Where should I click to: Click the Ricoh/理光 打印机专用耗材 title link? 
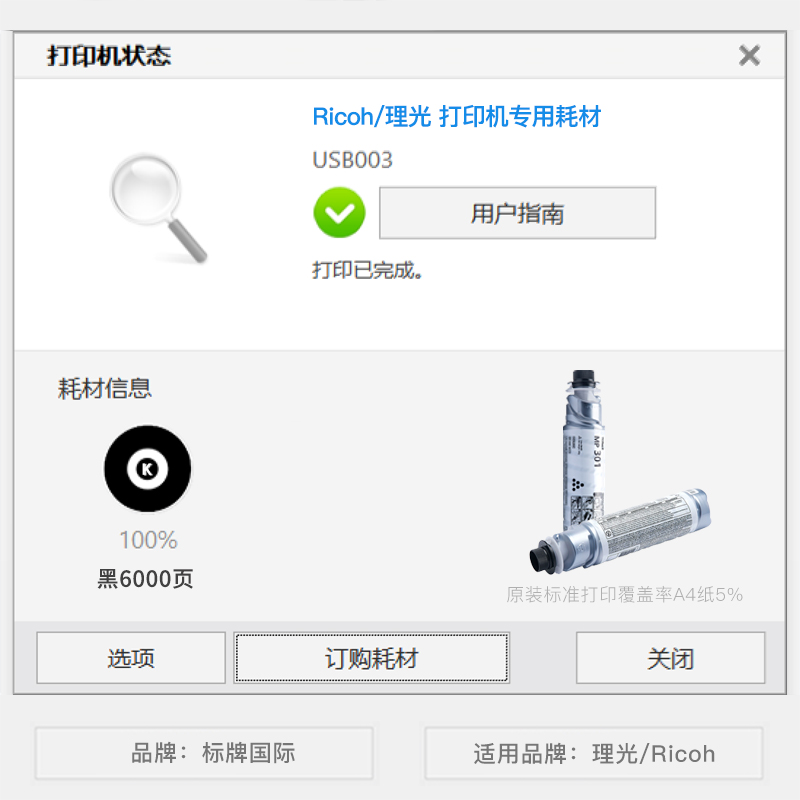point(457,116)
